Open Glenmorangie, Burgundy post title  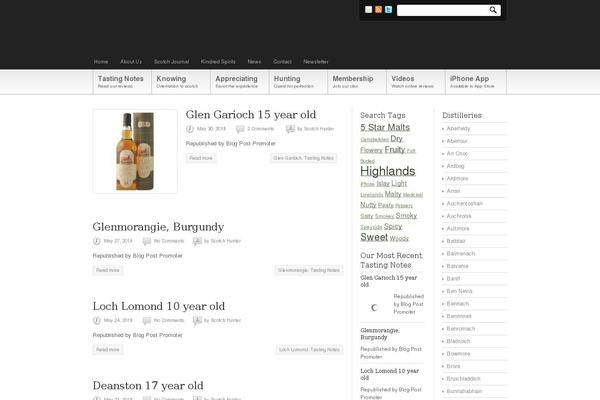[x=158, y=227]
